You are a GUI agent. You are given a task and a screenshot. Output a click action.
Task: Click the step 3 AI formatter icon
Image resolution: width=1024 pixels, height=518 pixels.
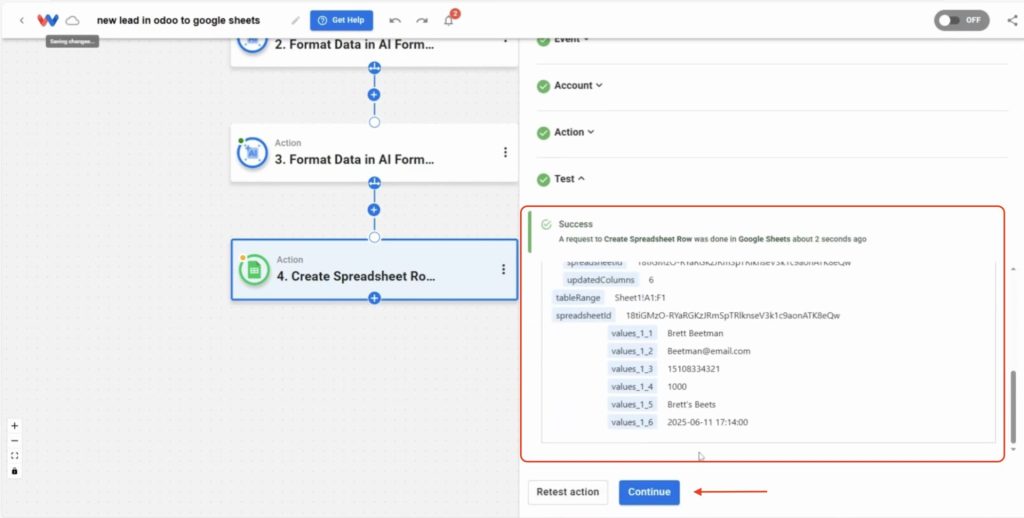(253, 153)
